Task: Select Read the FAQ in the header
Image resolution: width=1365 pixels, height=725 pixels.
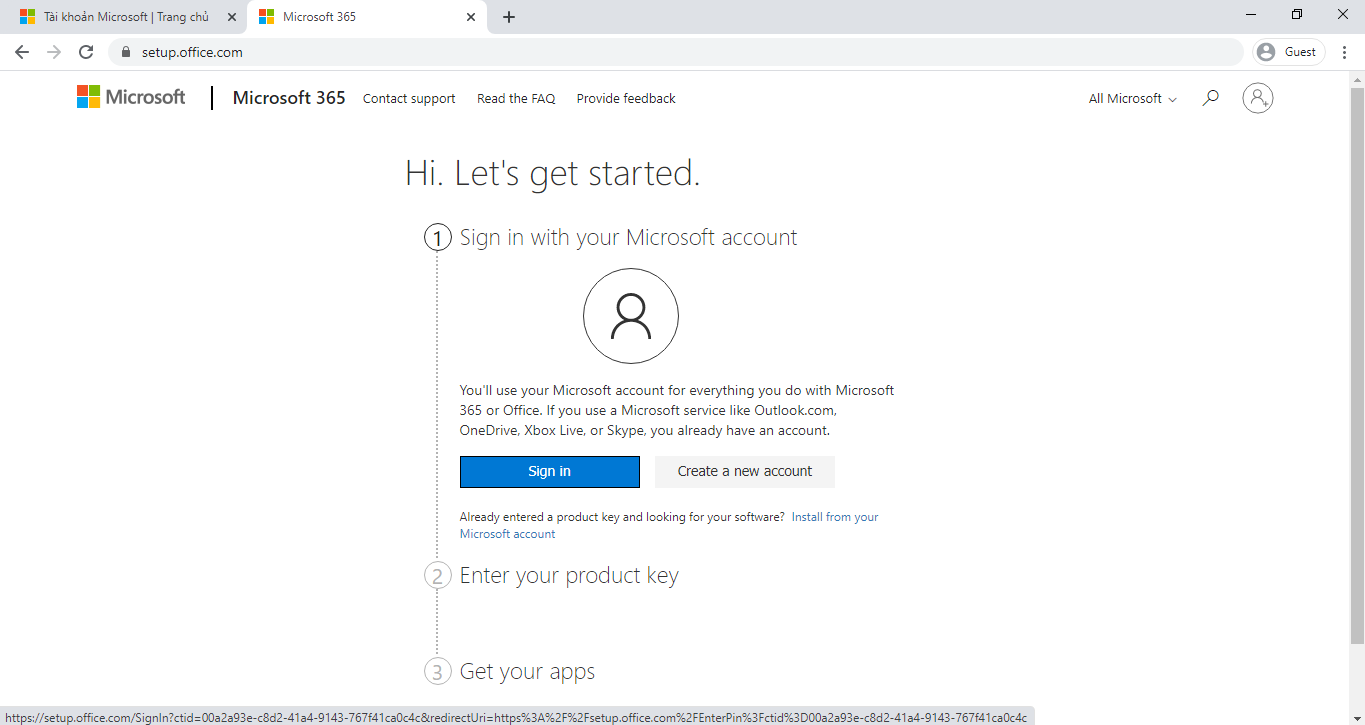Action: tap(516, 98)
